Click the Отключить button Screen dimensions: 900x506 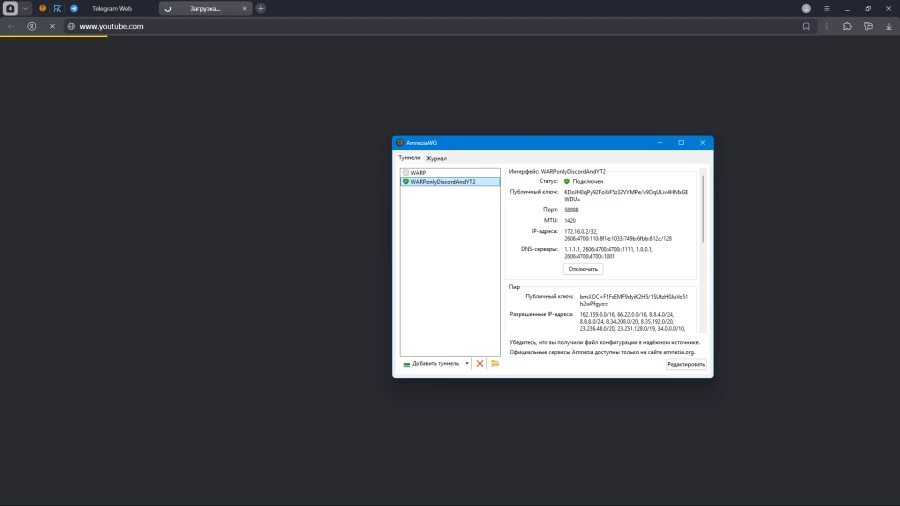pos(583,269)
